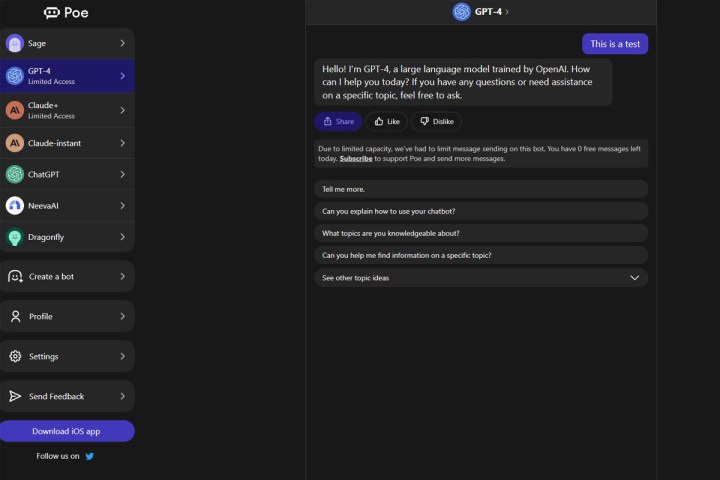This screenshot has width=720, height=480.
Task: Click the thumbs-down icon
Action: click(424, 121)
